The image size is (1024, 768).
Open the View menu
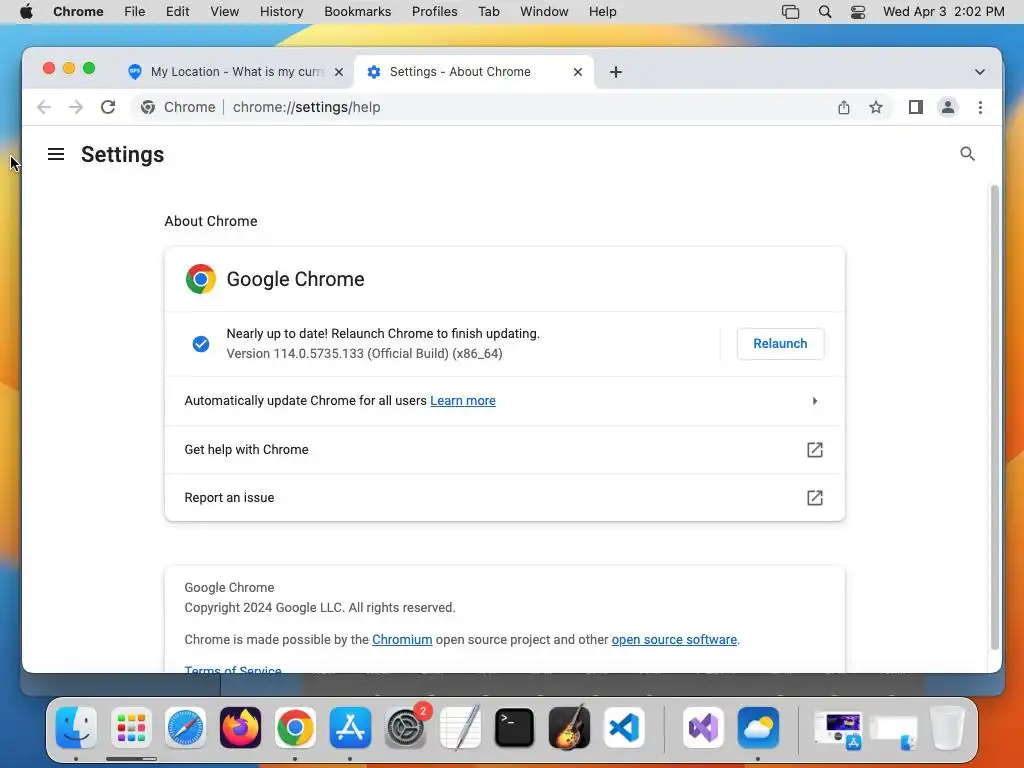point(224,12)
